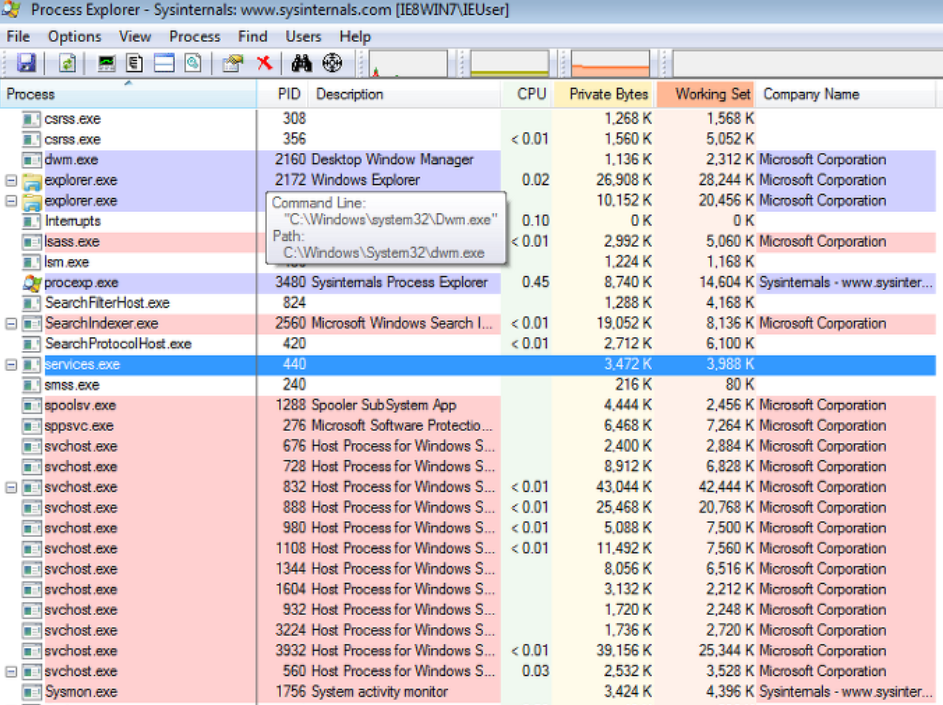Collapse the svchost.exe PID 560 tree node
Image resolution: width=943 pixels, height=705 pixels.
pos(11,671)
